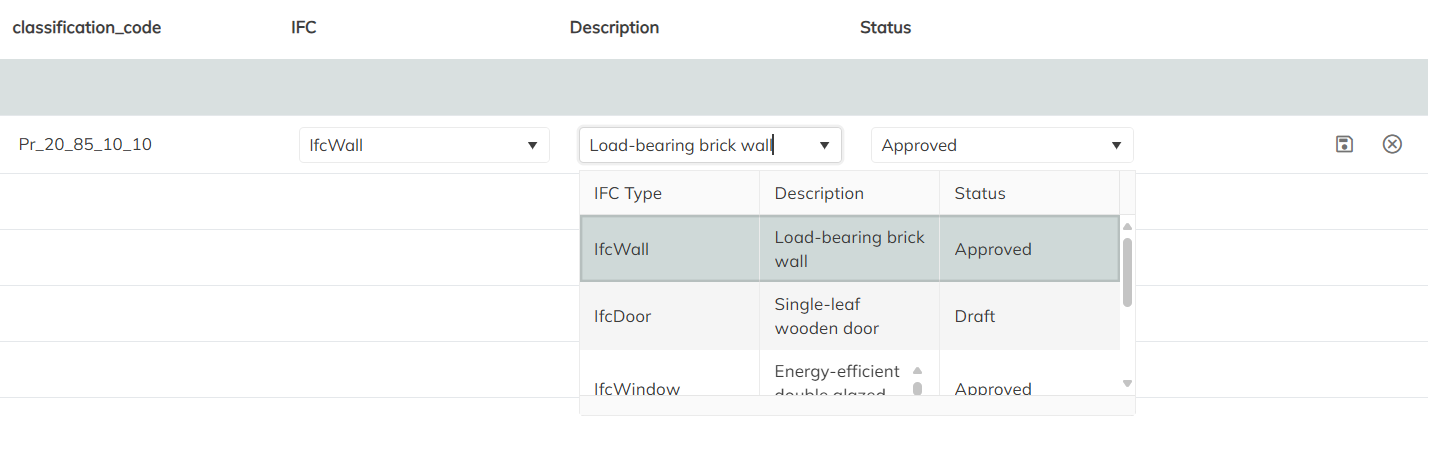Click the Load-bearing brick wall text field

690,146
